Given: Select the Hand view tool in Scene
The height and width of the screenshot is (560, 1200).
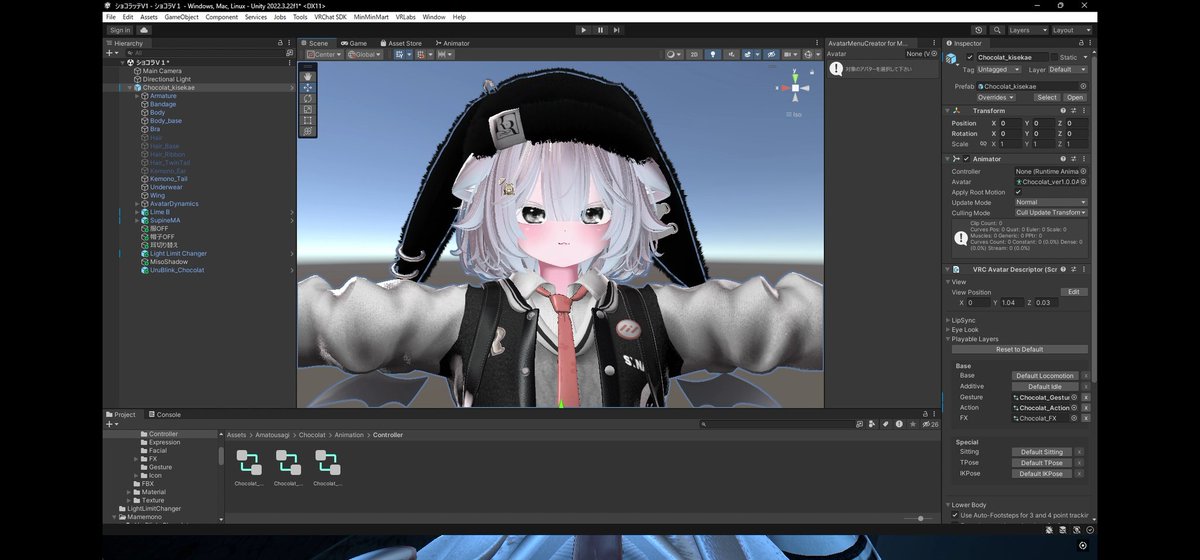Looking at the screenshot, I should click(308, 76).
